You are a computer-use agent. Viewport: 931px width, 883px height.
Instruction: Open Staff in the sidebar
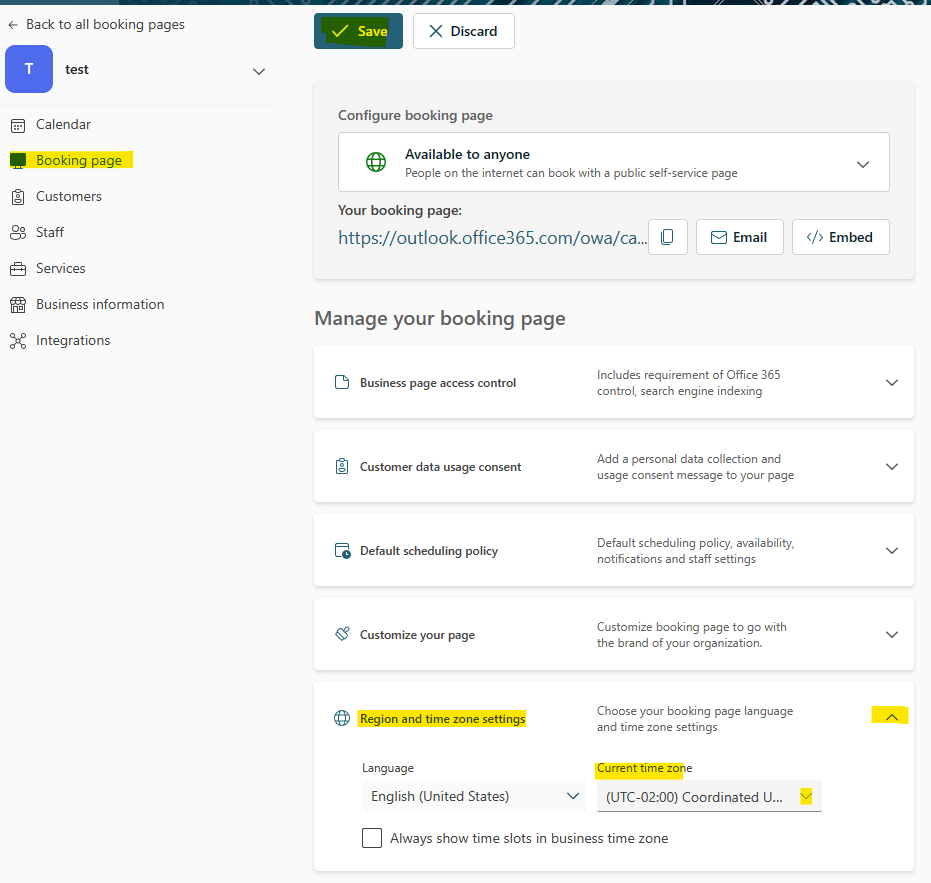pos(50,232)
